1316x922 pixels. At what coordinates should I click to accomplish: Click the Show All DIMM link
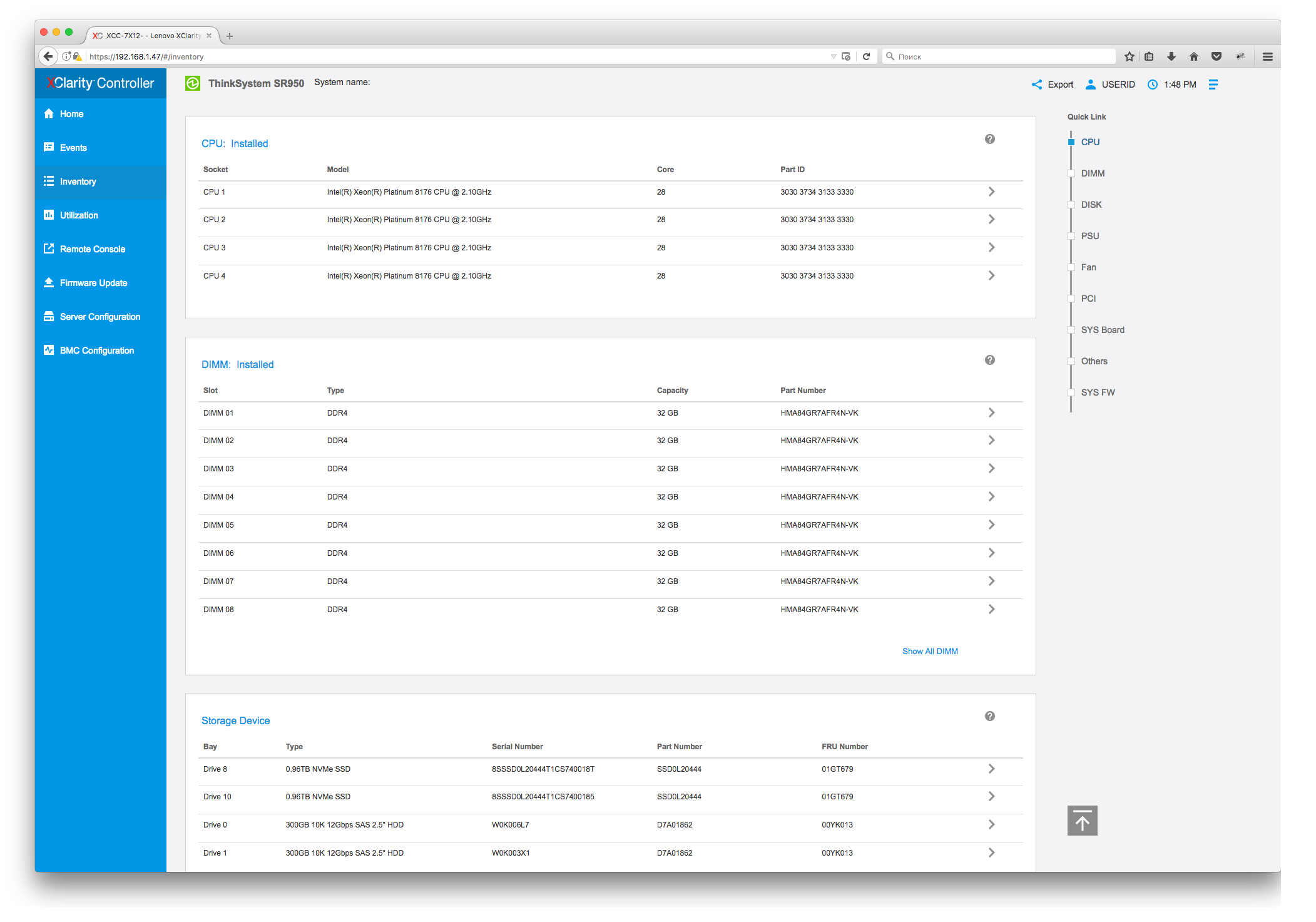930,651
